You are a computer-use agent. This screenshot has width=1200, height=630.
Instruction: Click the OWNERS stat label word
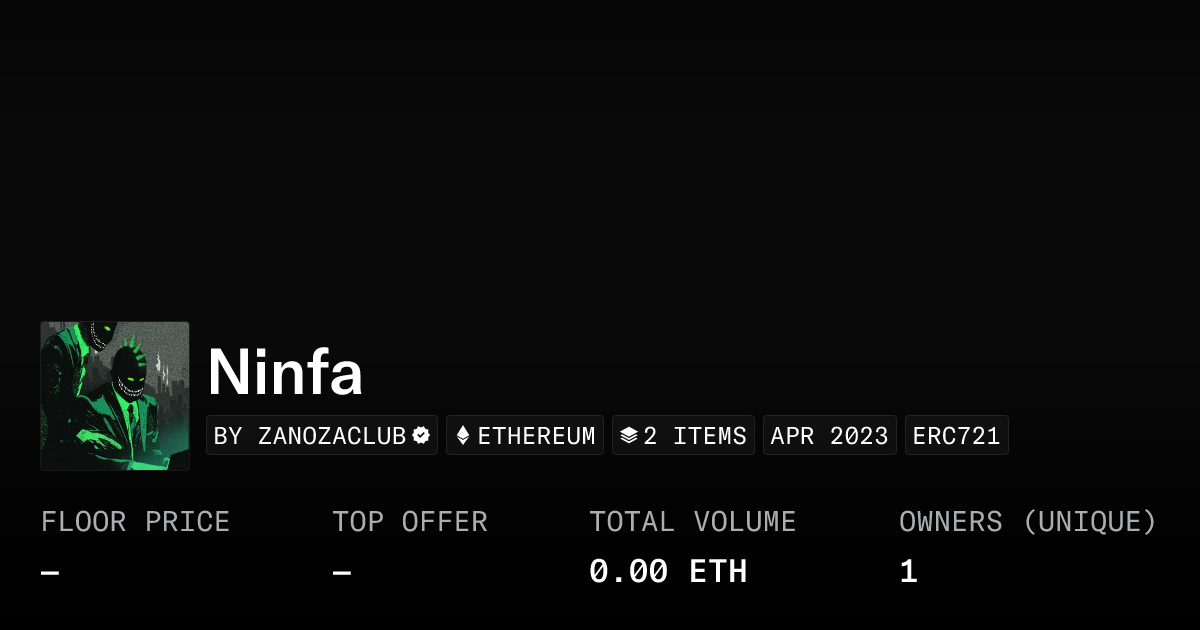(x=950, y=522)
